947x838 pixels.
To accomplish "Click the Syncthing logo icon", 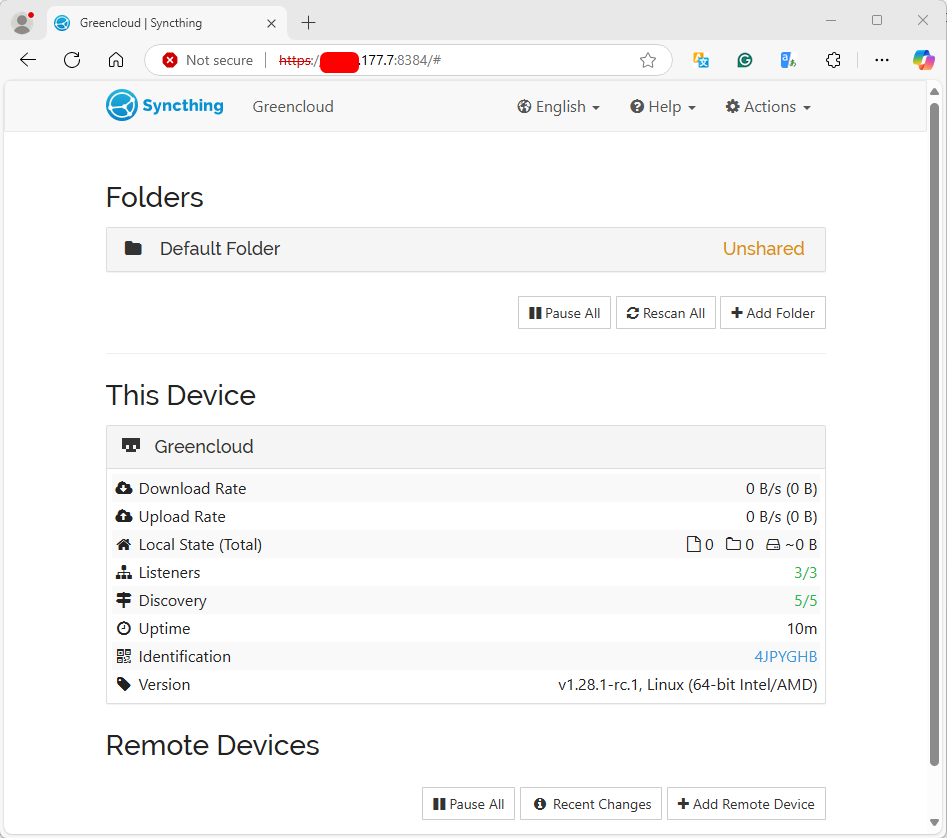I will point(121,106).
